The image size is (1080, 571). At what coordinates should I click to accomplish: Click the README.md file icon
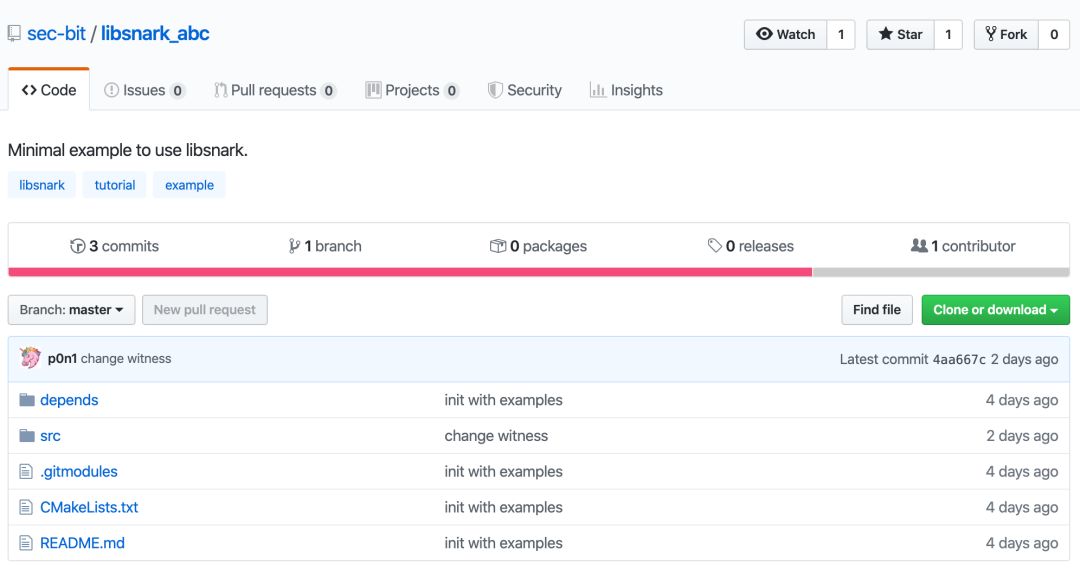click(26, 543)
